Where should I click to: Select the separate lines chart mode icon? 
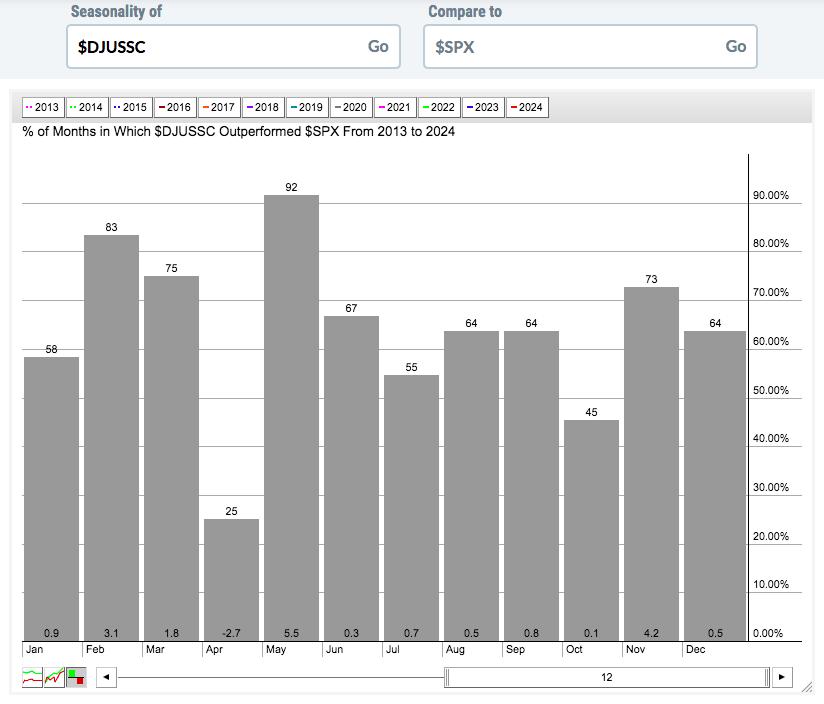click(32, 677)
